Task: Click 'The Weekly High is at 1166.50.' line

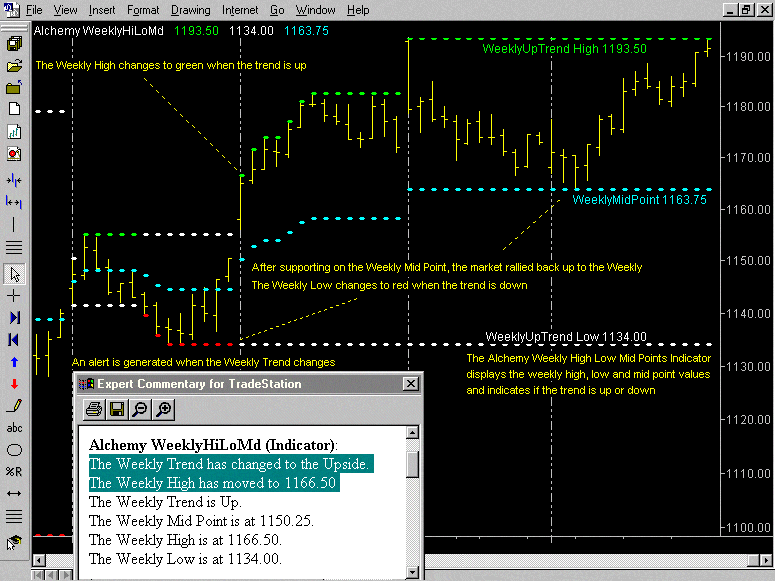Action: [185, 540]
